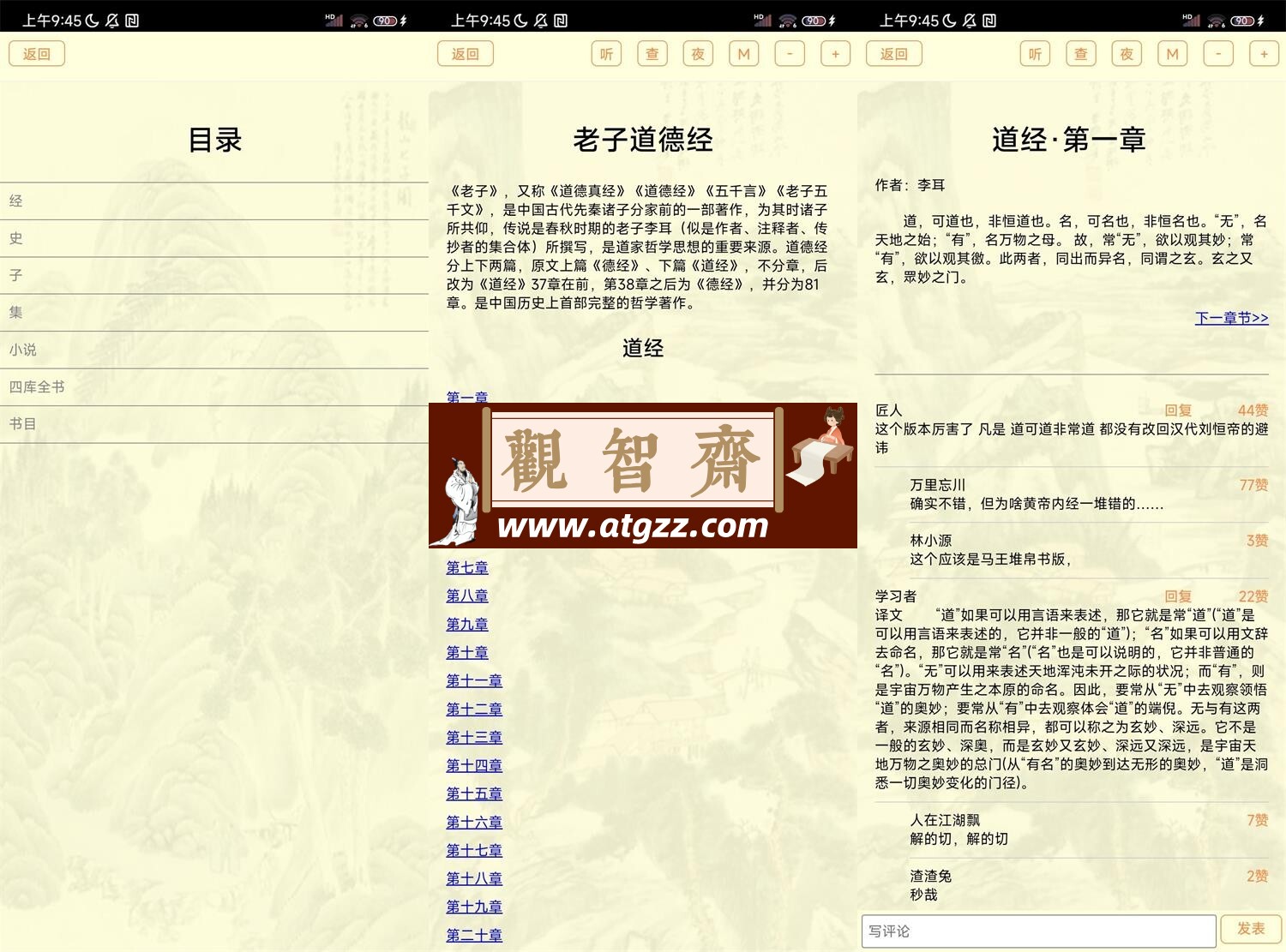Screen dimensions: 1286x952
Task: Open chapter link 第八章
Action: pyautogui.click(x=467, y=596)
